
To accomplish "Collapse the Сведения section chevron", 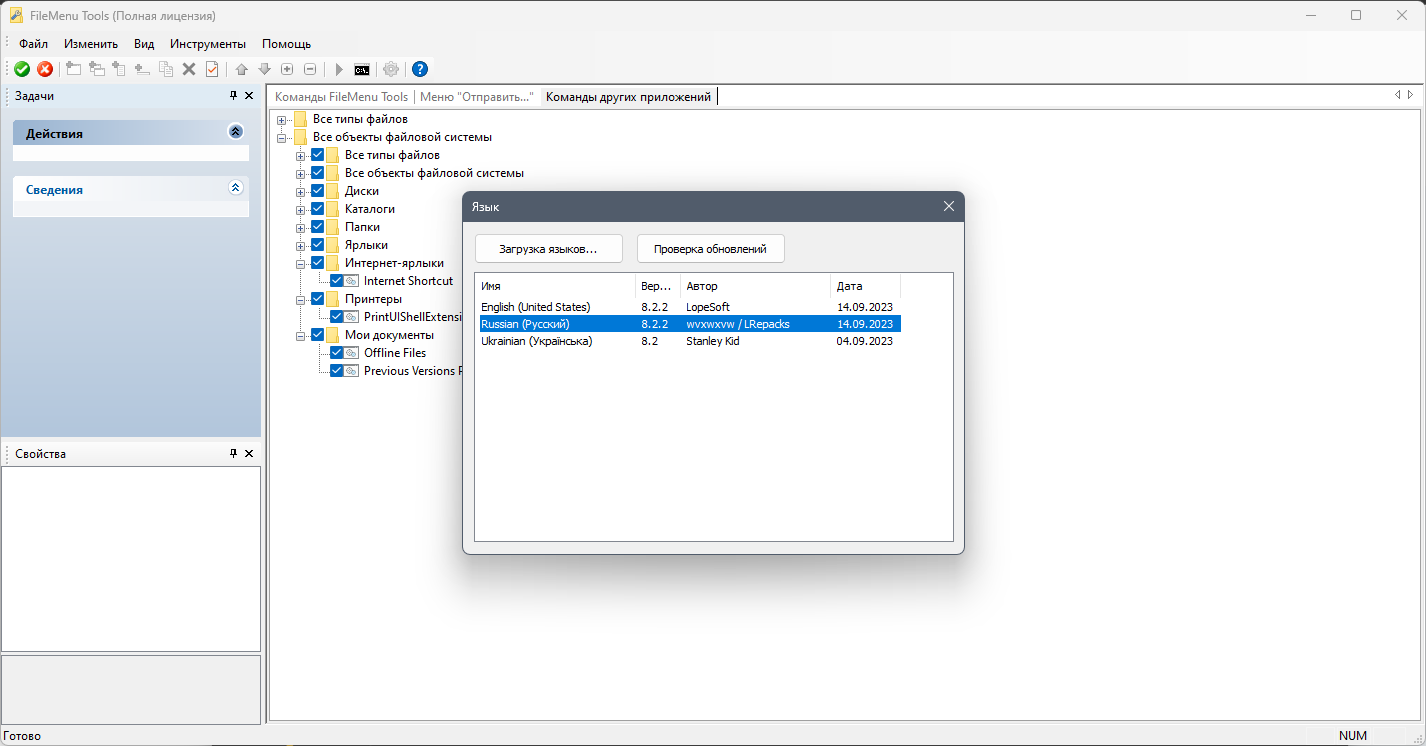I will click(x=236, y=188).
